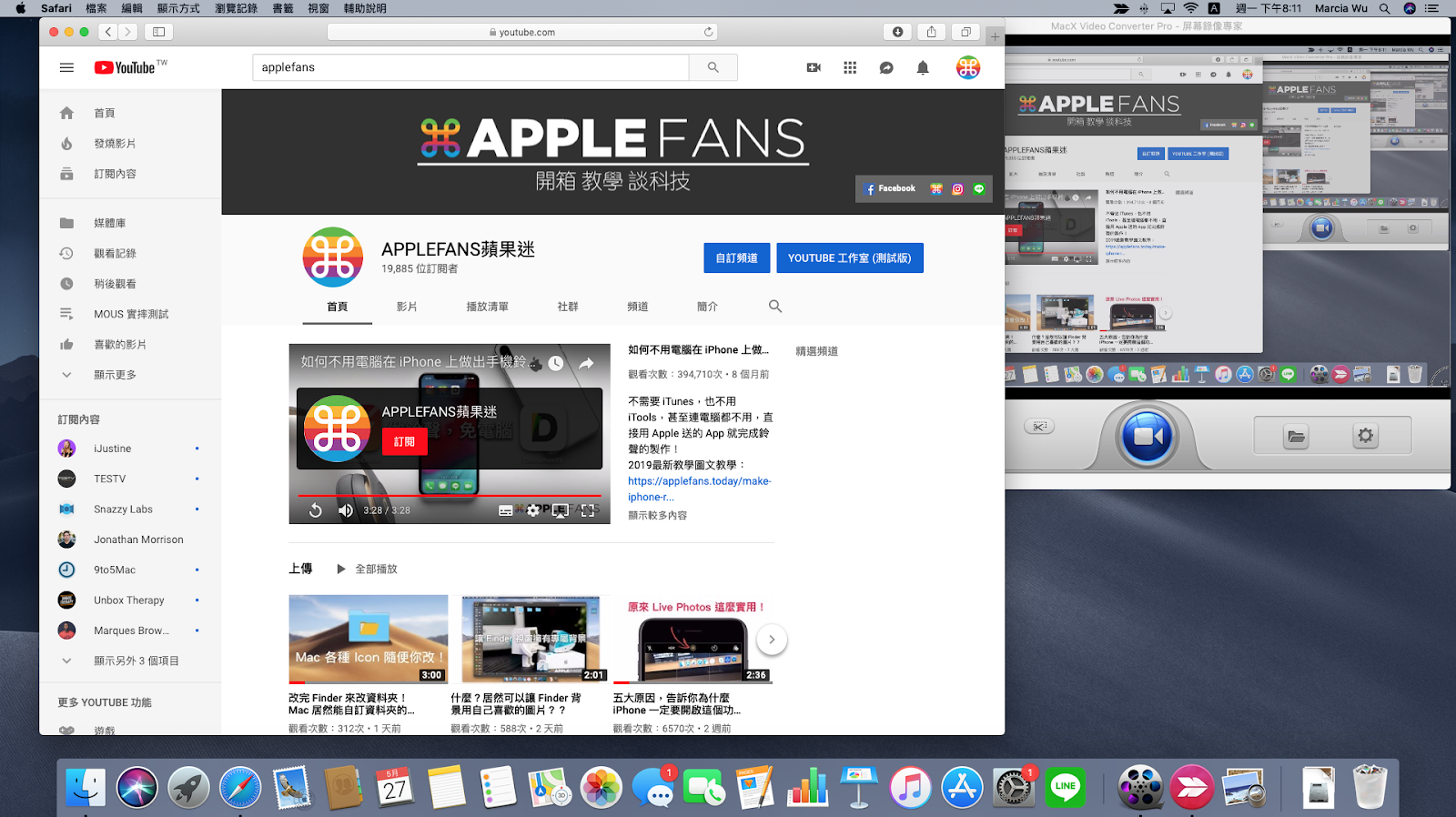The image size is (1456, 817).
Task: Open 發燒影片 trending in sidebar
Action: pos(130,144)
